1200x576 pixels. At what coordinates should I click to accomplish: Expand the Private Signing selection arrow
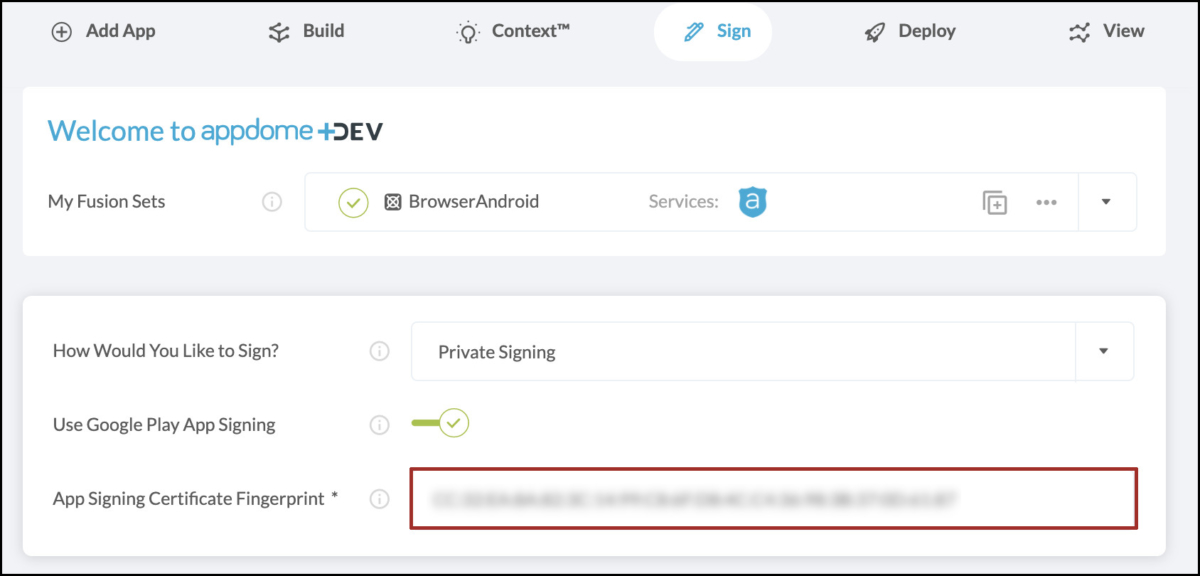pyautogui.click(x=1103, y=351)
